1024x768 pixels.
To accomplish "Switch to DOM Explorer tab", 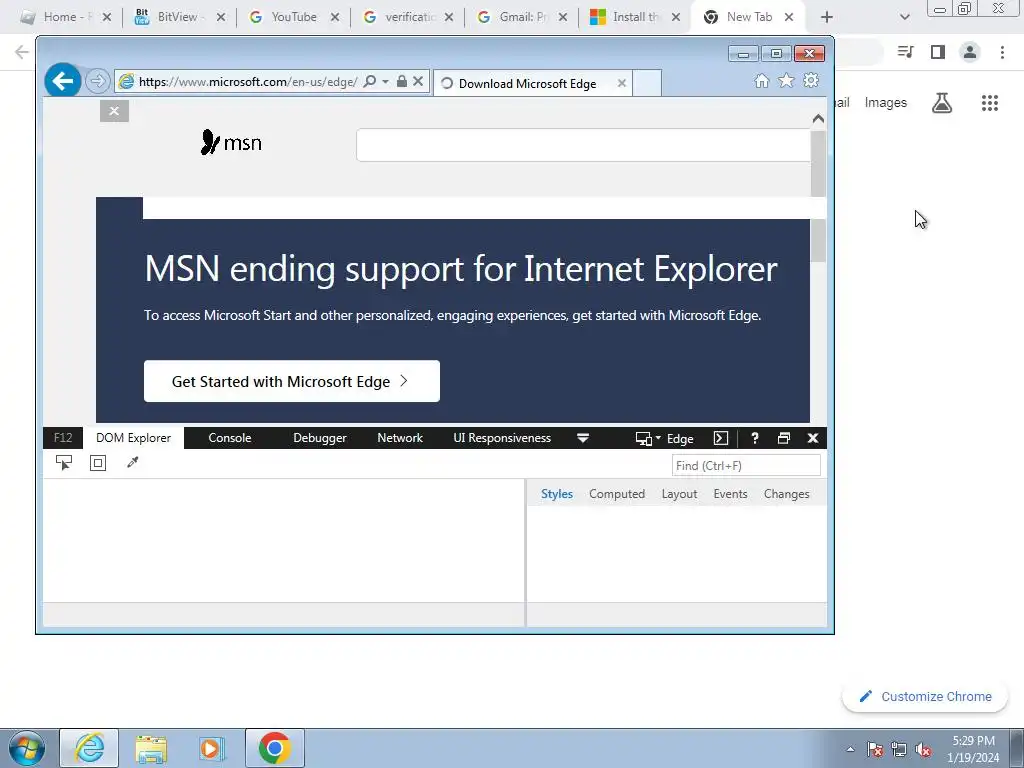I will [x=133, y=438].
